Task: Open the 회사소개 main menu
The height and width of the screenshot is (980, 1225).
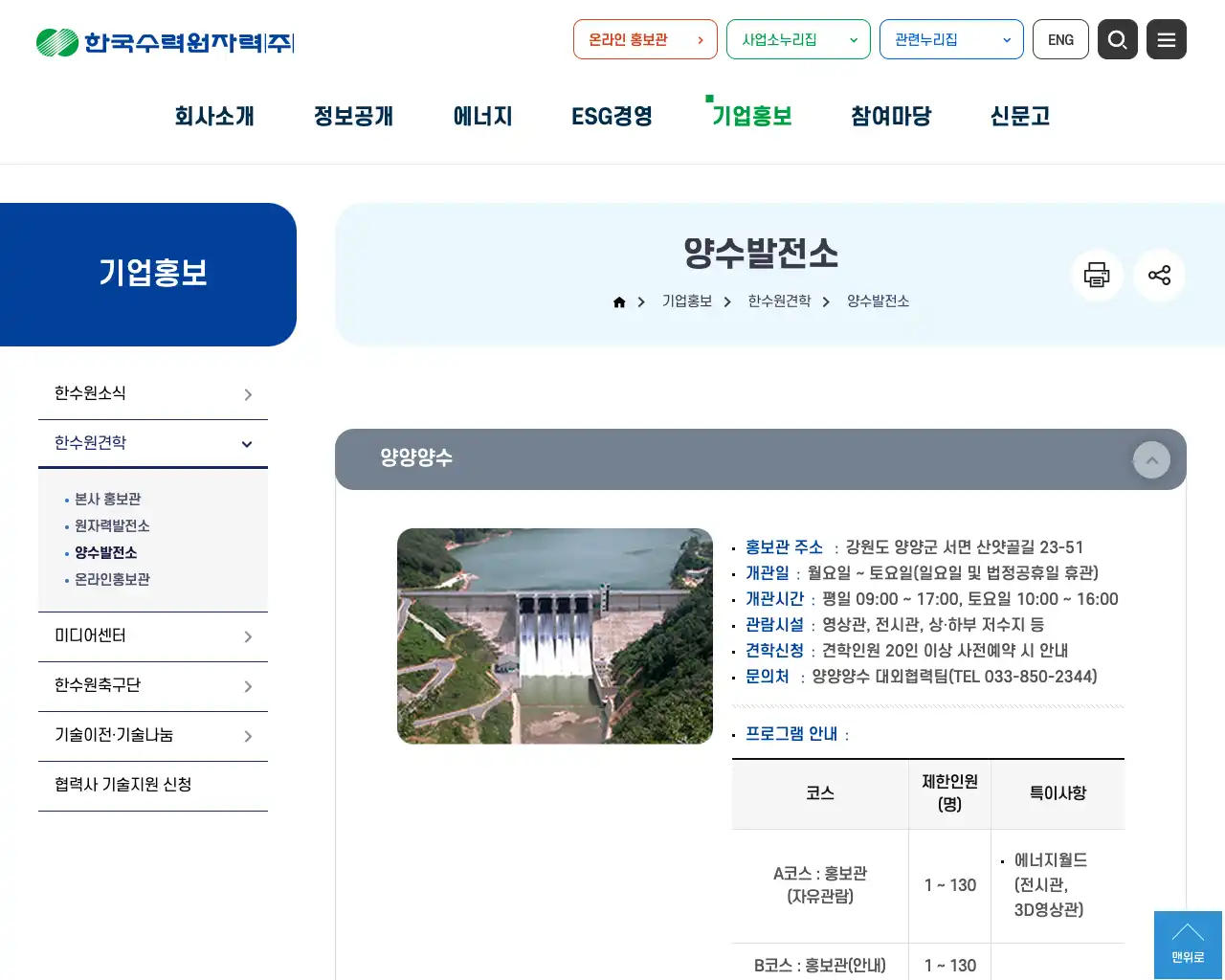Action: (x=214, y=116)
